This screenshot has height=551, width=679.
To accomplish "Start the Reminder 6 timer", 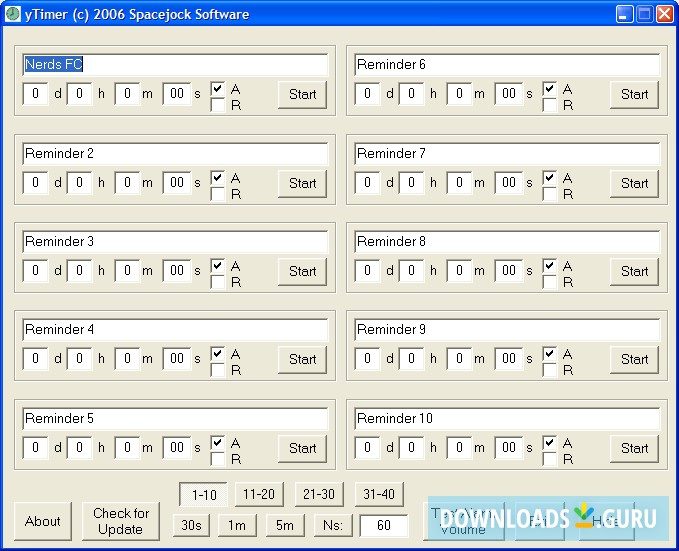I will point(634,94).
